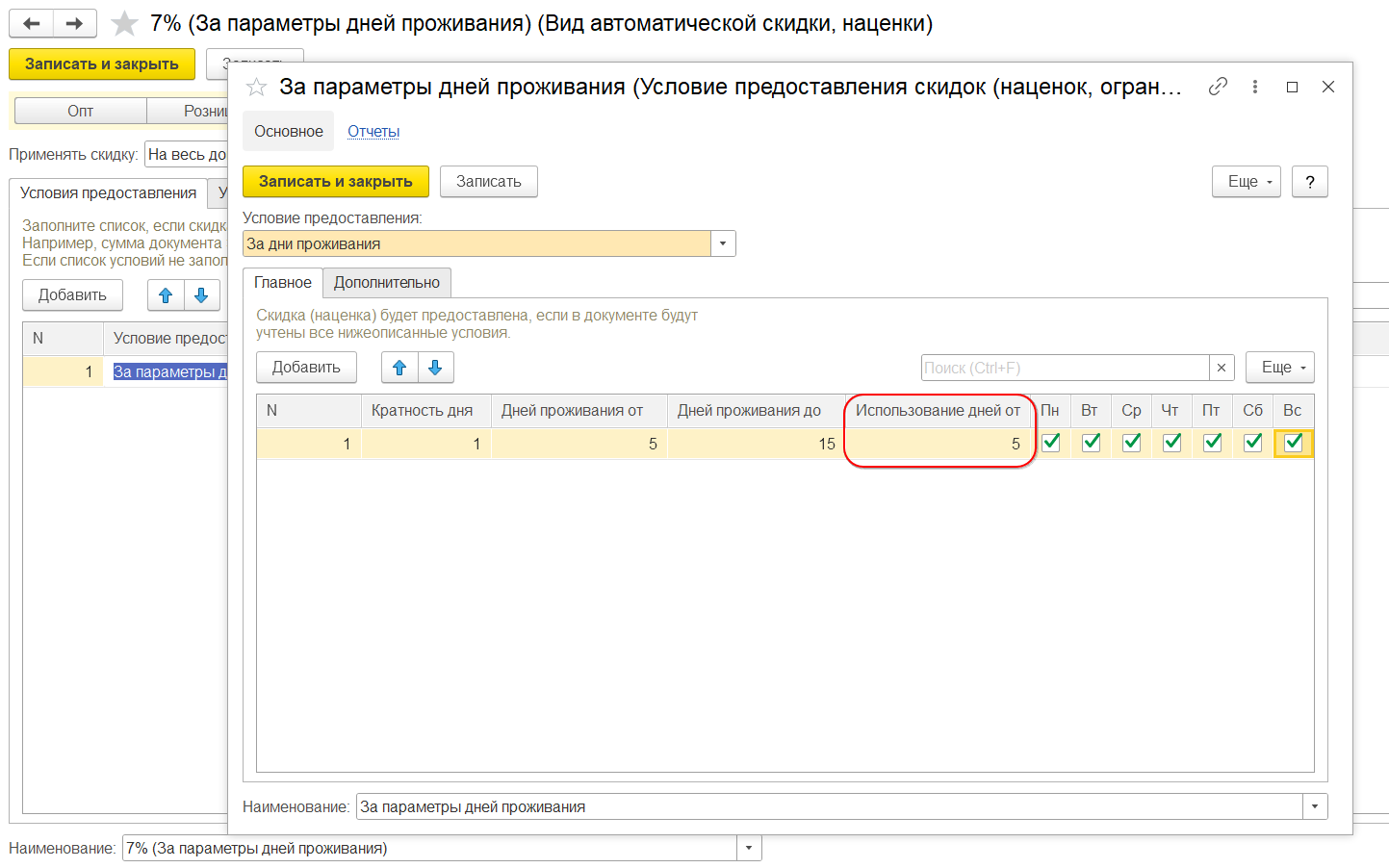Choose the Розница toggle button
Viewport: 1389px width, 868px height.
point(188,111)
